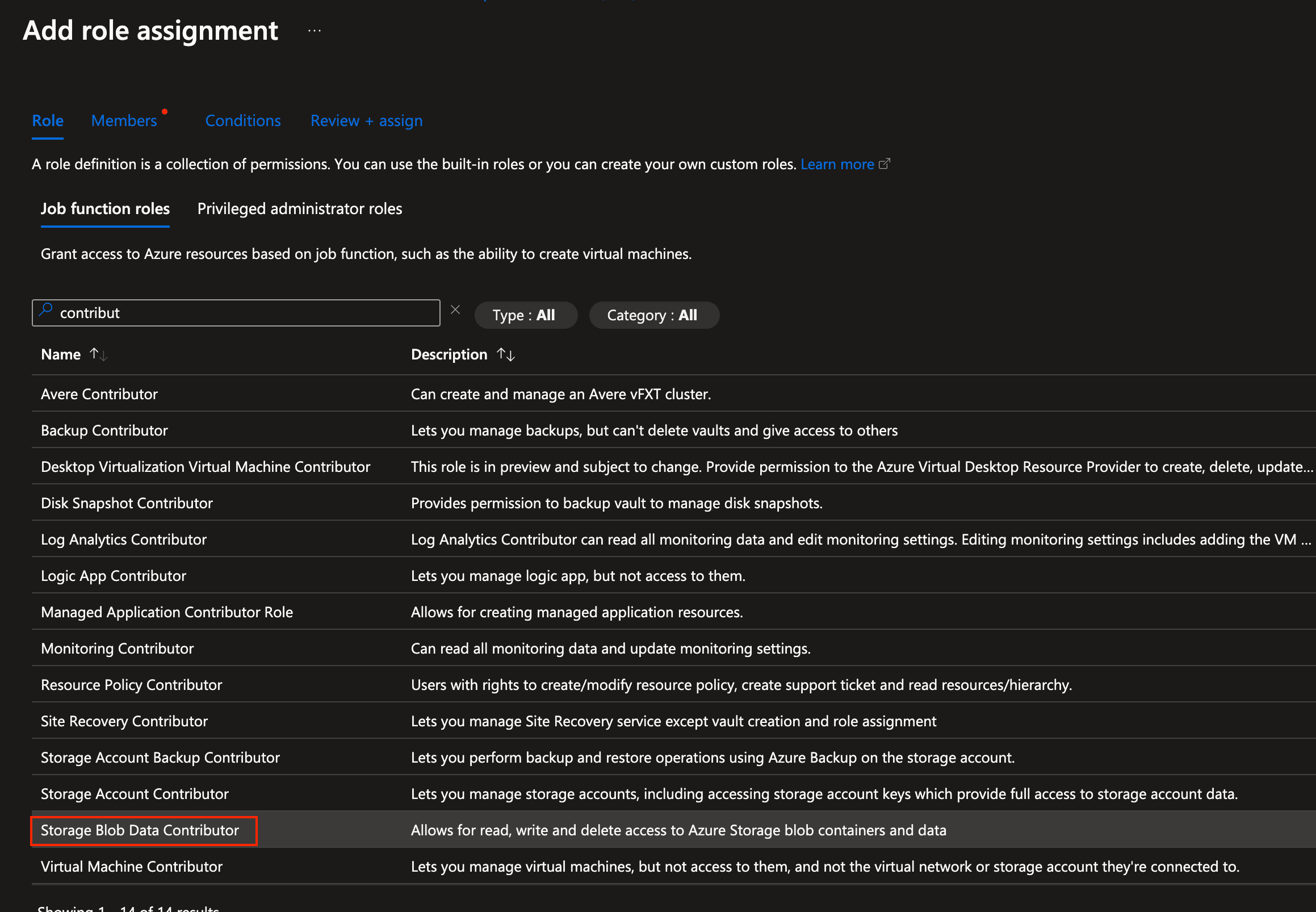Clear the role search with X icon
Viewport: 1316px width, 912px height.
(x=455, y=309)
